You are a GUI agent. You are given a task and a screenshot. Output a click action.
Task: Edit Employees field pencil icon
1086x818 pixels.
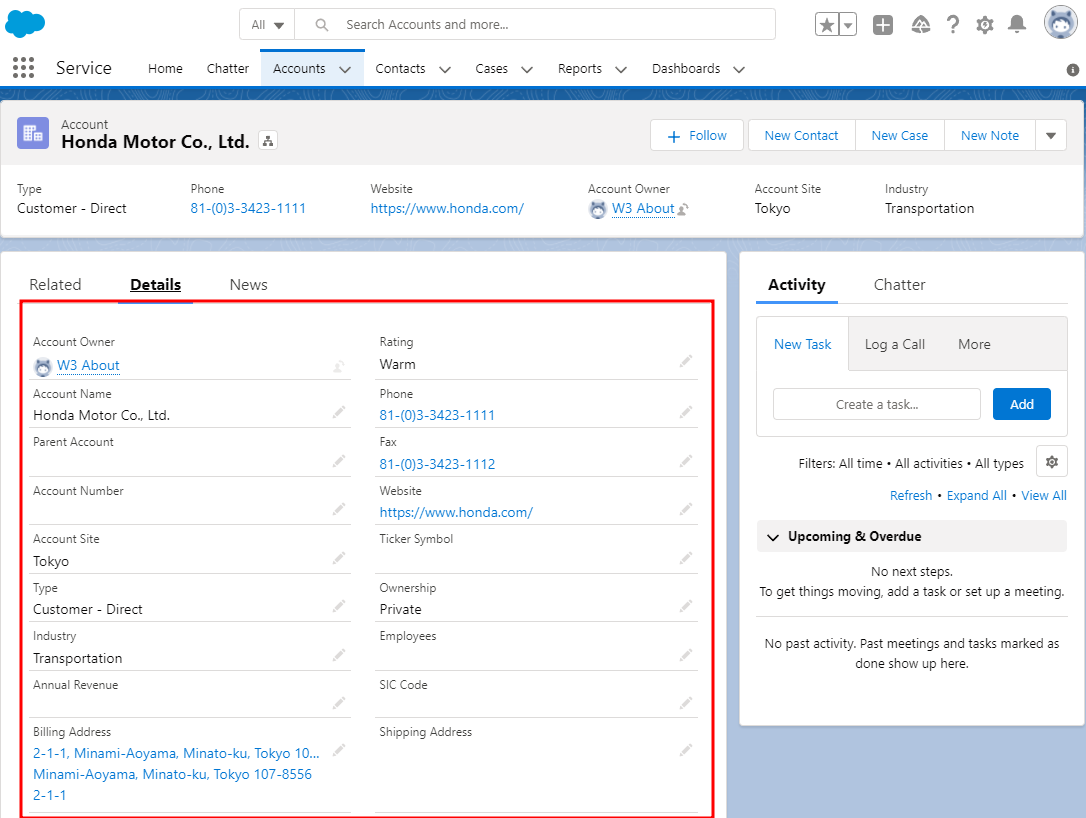pyautogui.click(x=686, y=655)
